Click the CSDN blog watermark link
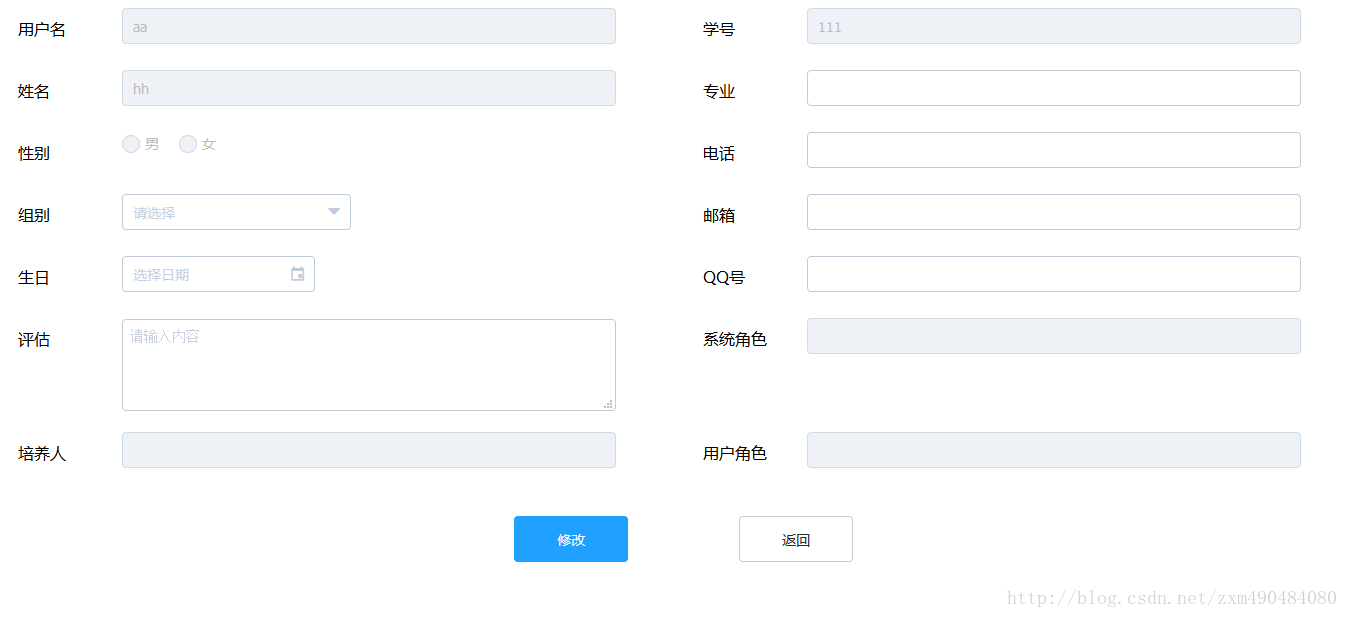1349x618 pixels. (1168, 598)
